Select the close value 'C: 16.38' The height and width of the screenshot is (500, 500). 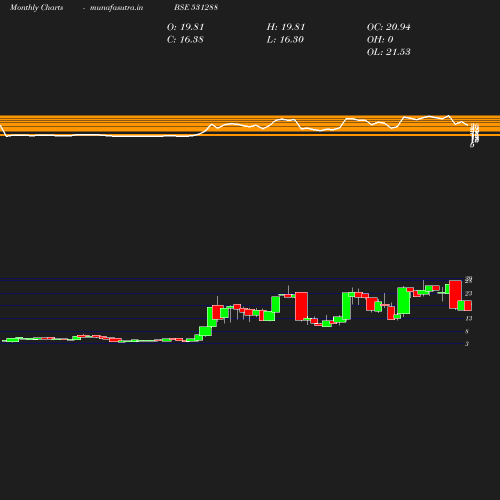185,40
